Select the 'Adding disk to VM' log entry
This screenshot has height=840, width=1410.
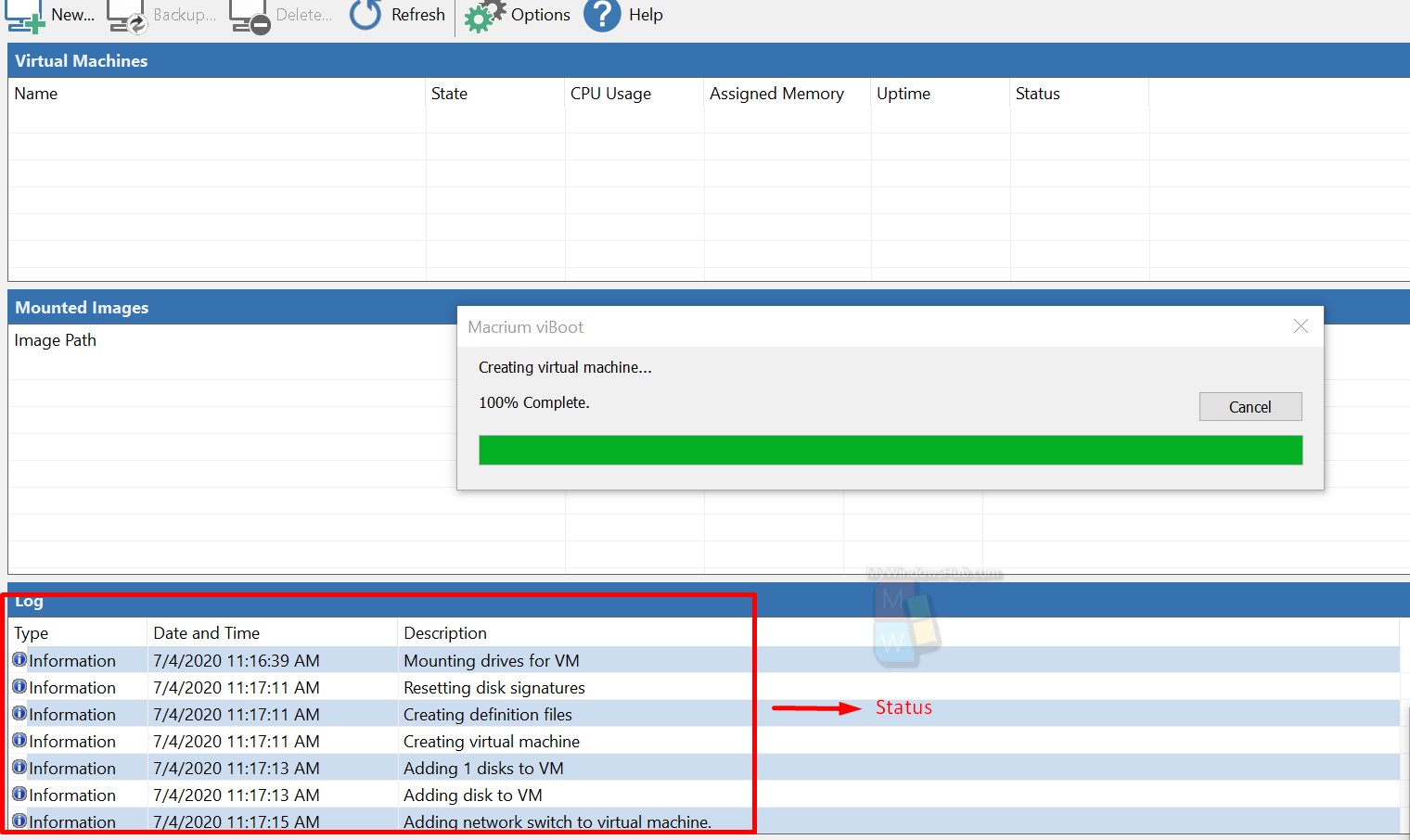point(705,795)
